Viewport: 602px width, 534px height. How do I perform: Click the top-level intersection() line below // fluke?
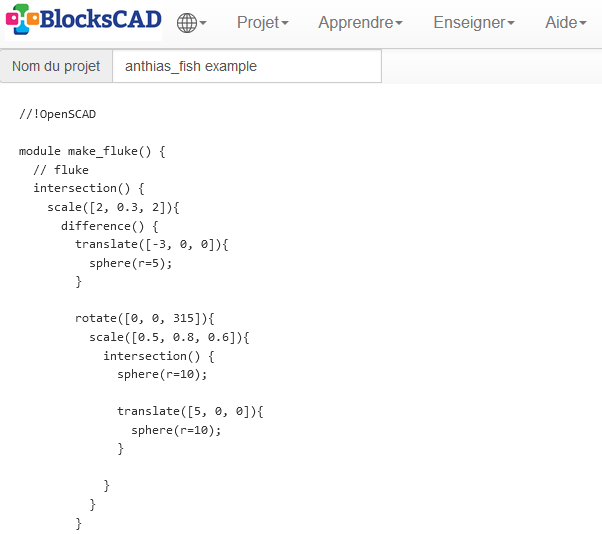[x=89, y=188]
